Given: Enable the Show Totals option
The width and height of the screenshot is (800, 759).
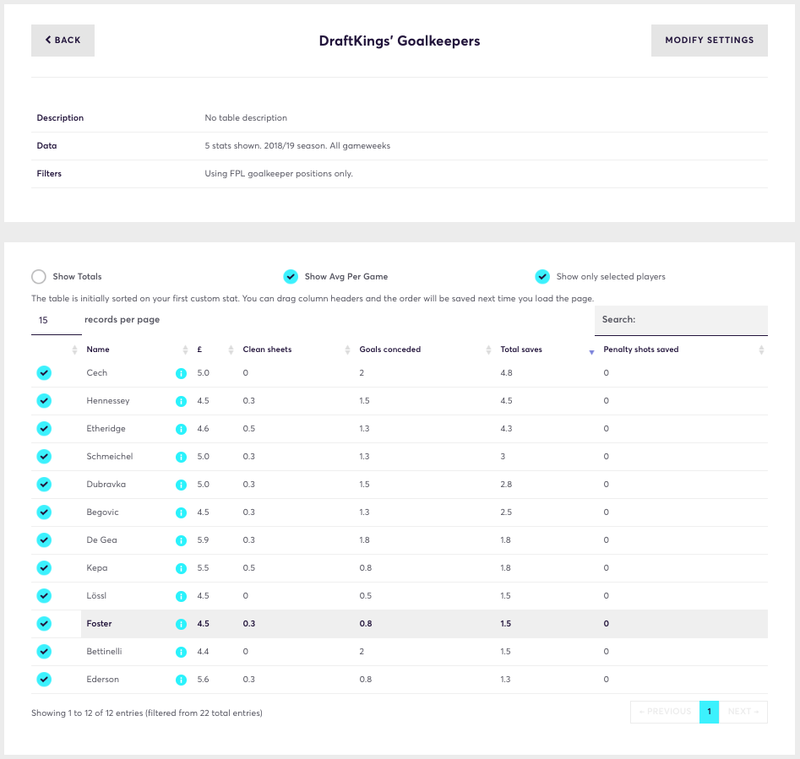Looking at the screenshot, I should tap(39, 276).
